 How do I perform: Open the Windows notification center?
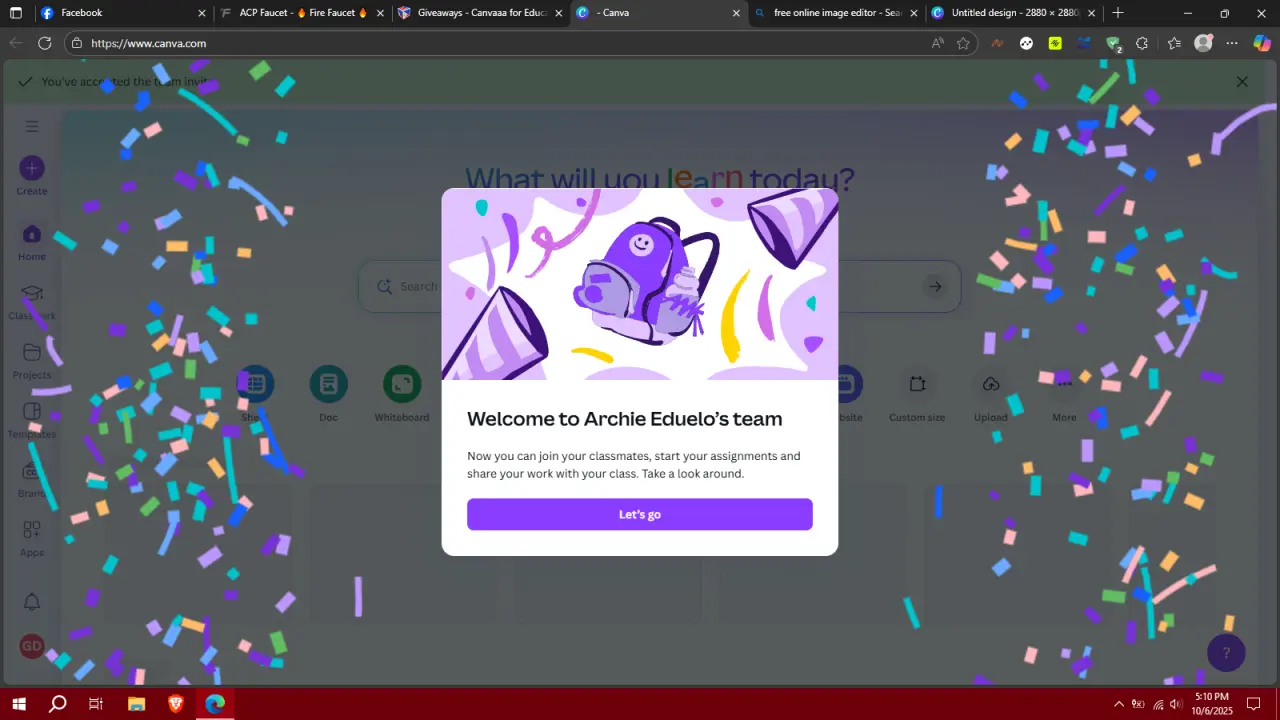pos(1253,704)
